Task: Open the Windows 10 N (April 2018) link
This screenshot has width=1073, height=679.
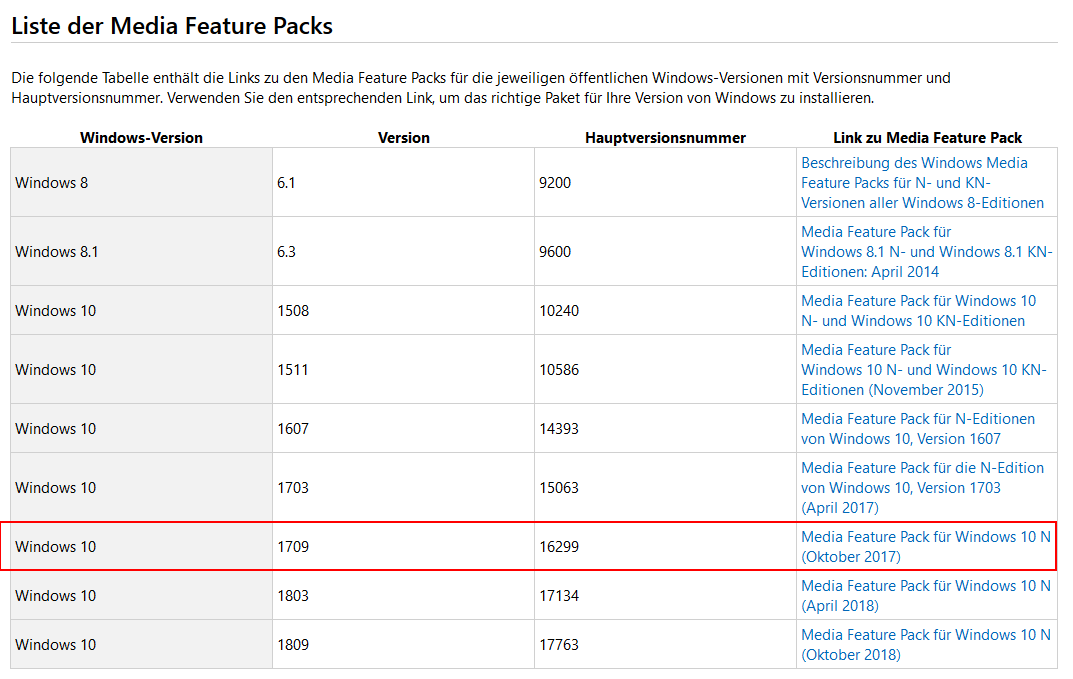Action: point(925,596)
